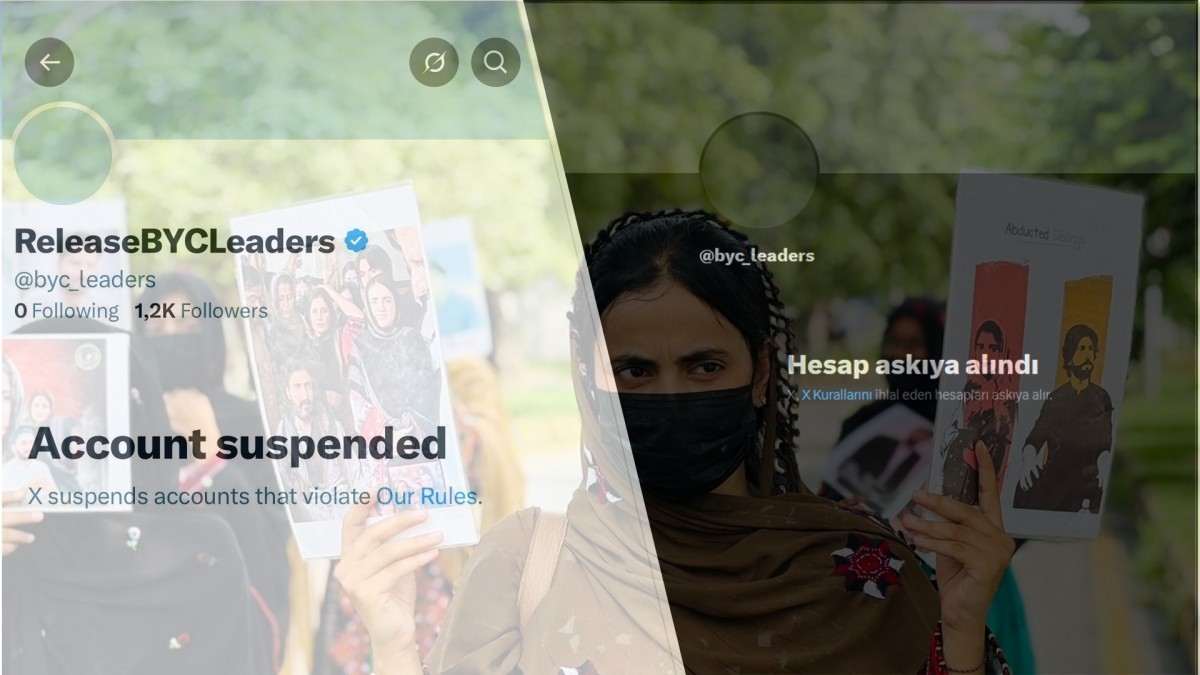Click the Account suspended heading

(237, 444)
